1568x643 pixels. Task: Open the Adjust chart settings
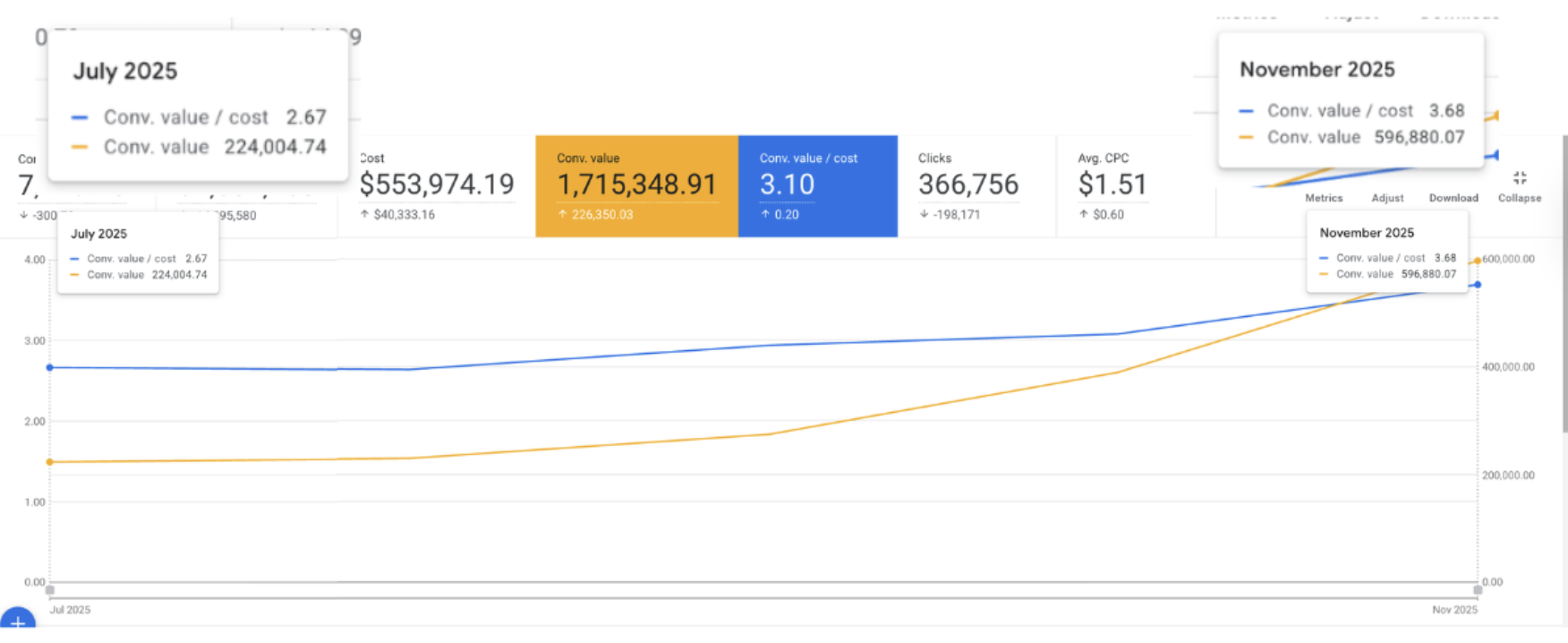pos(1387,198)
